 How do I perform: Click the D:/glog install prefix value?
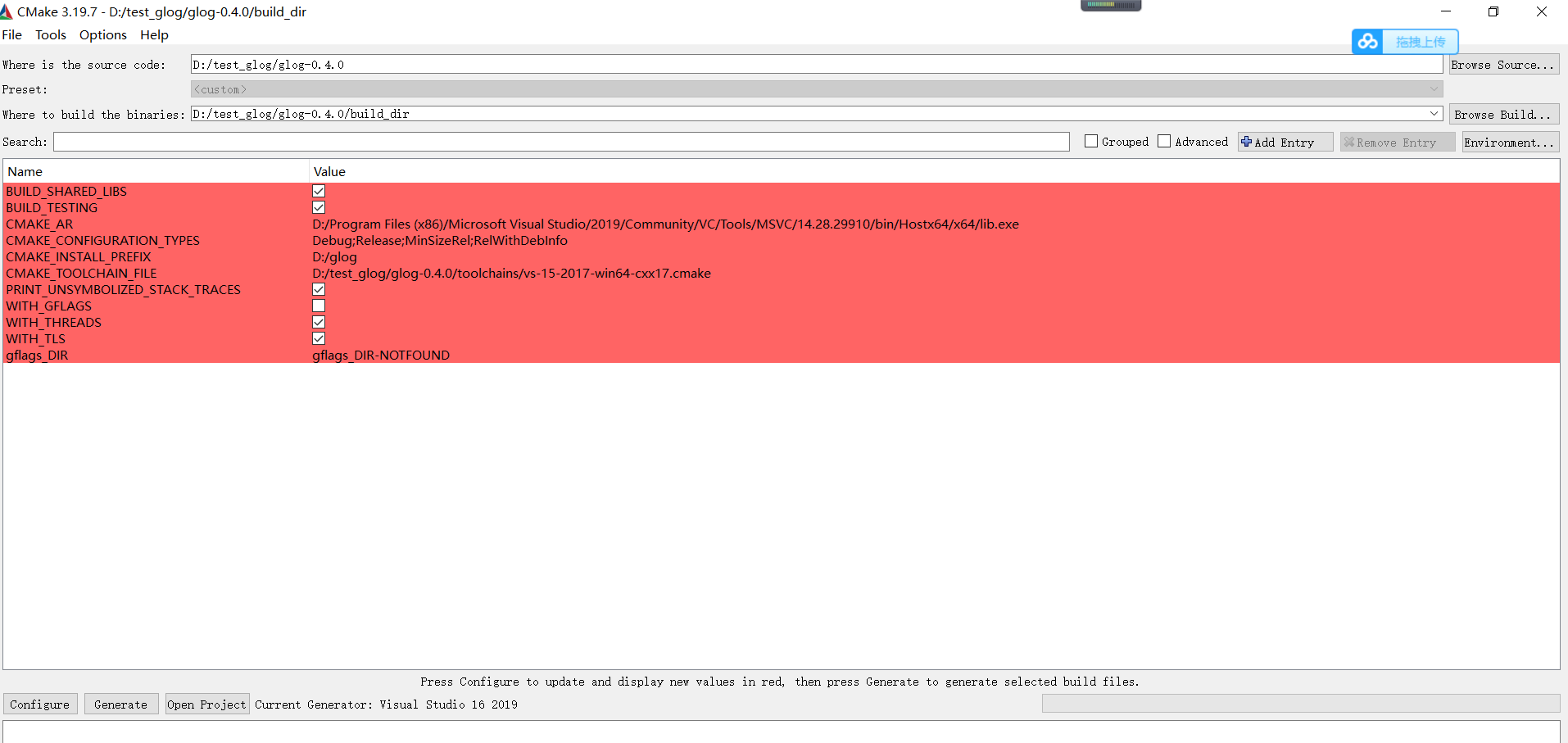tap(334, 256)
